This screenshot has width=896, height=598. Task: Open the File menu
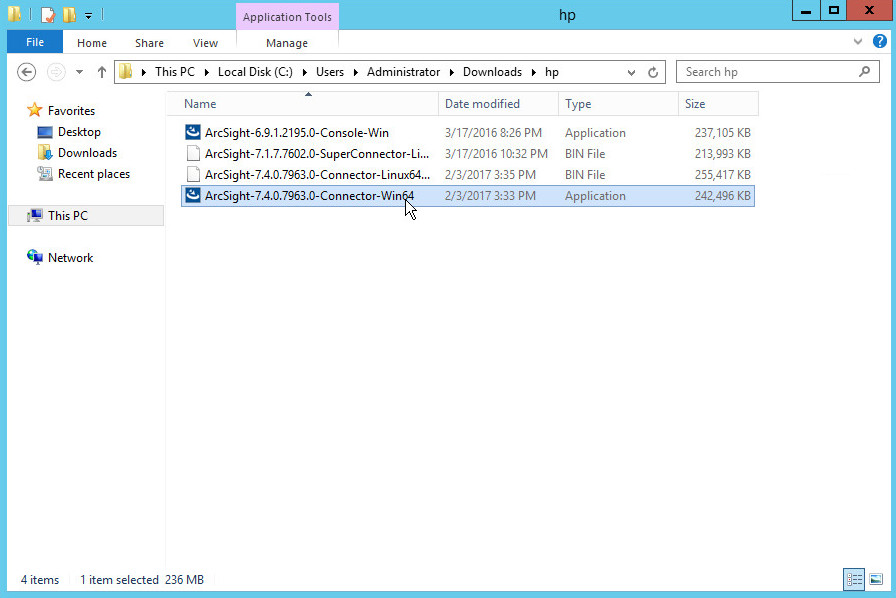[35, 43]
